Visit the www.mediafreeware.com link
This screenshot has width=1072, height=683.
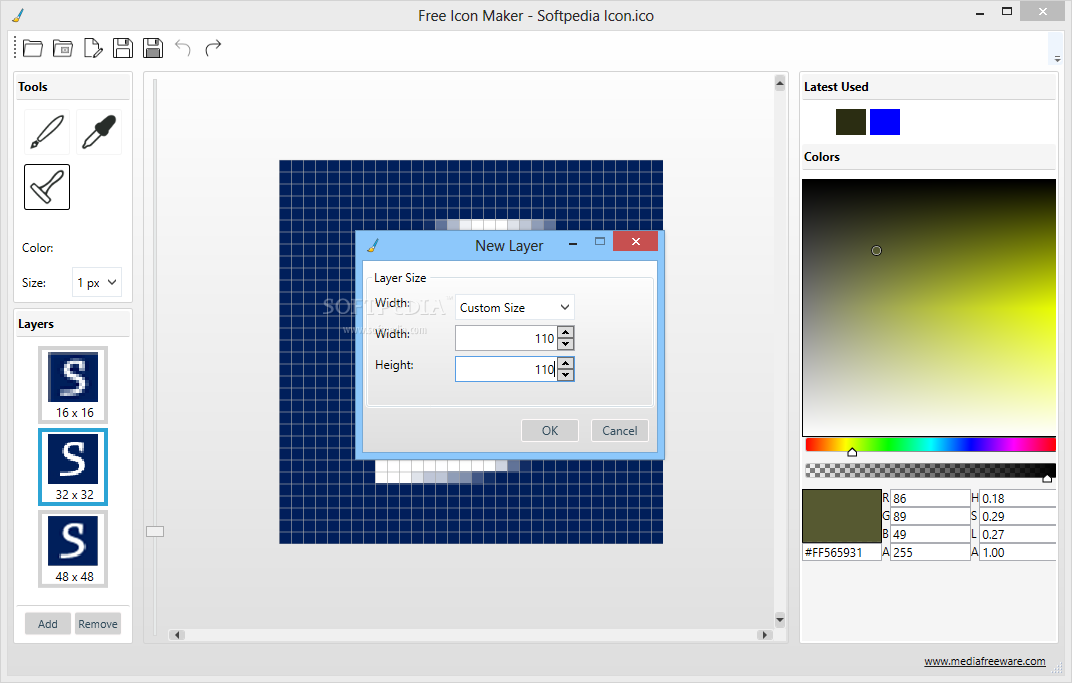point(985,661)
